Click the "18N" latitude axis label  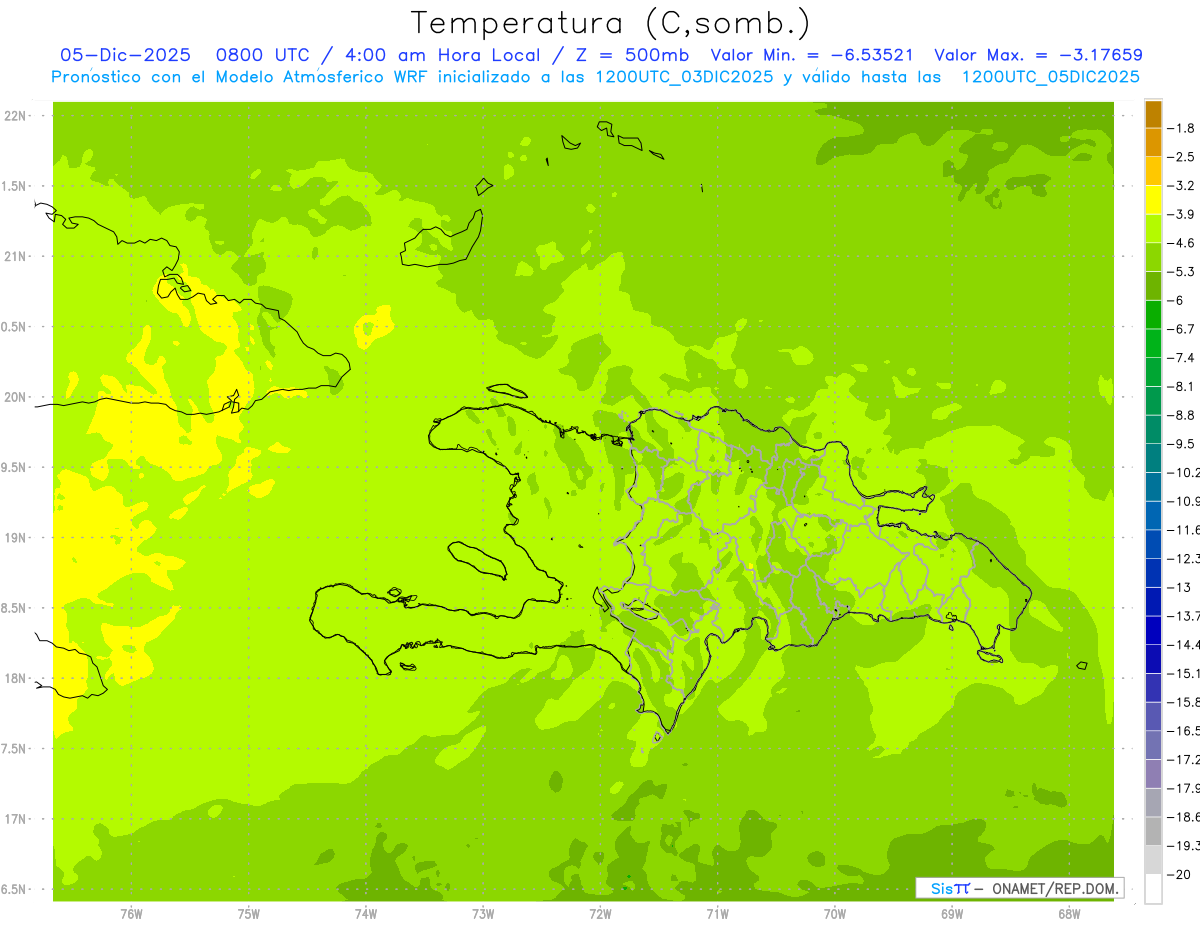click(17, 678)
